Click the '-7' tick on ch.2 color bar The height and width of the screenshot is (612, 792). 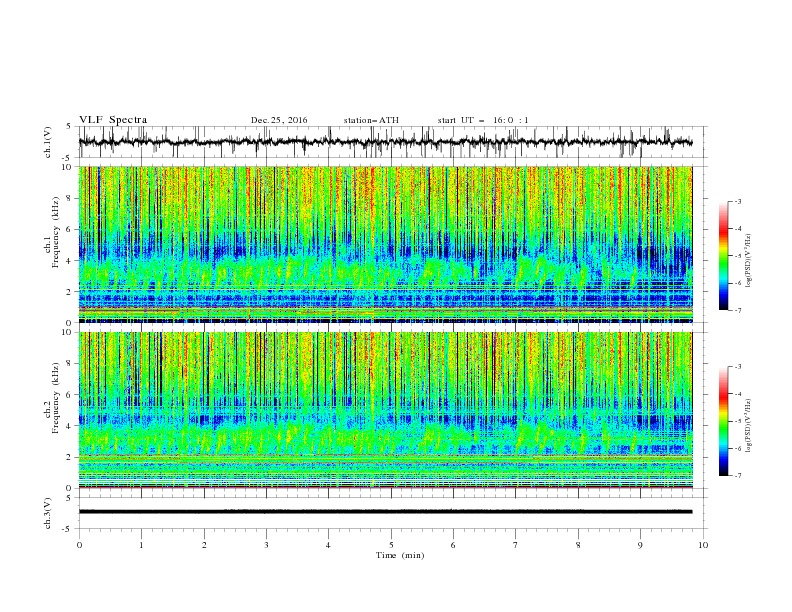pyautogui.click(x=738, y=476)
